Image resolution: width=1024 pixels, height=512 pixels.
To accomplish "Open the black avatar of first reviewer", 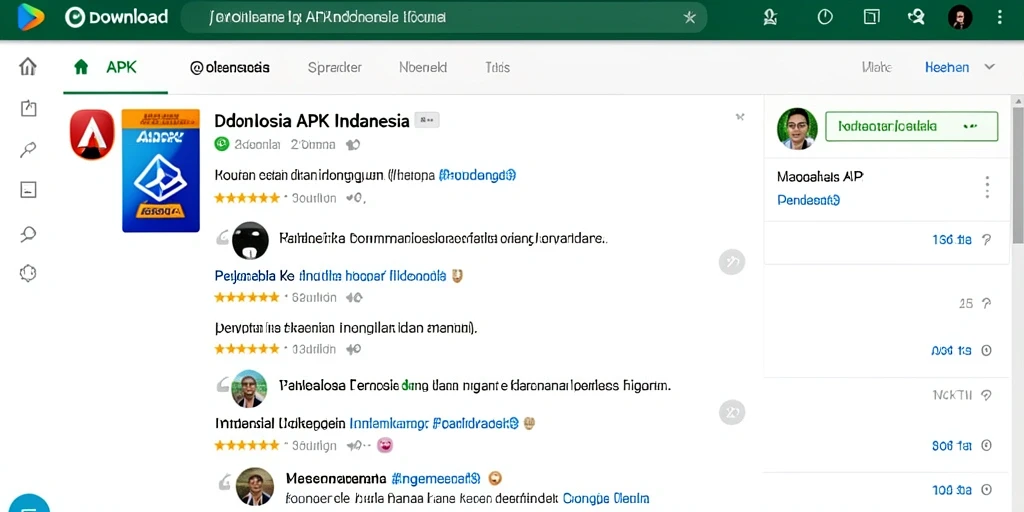I will [x=250, y=240].
